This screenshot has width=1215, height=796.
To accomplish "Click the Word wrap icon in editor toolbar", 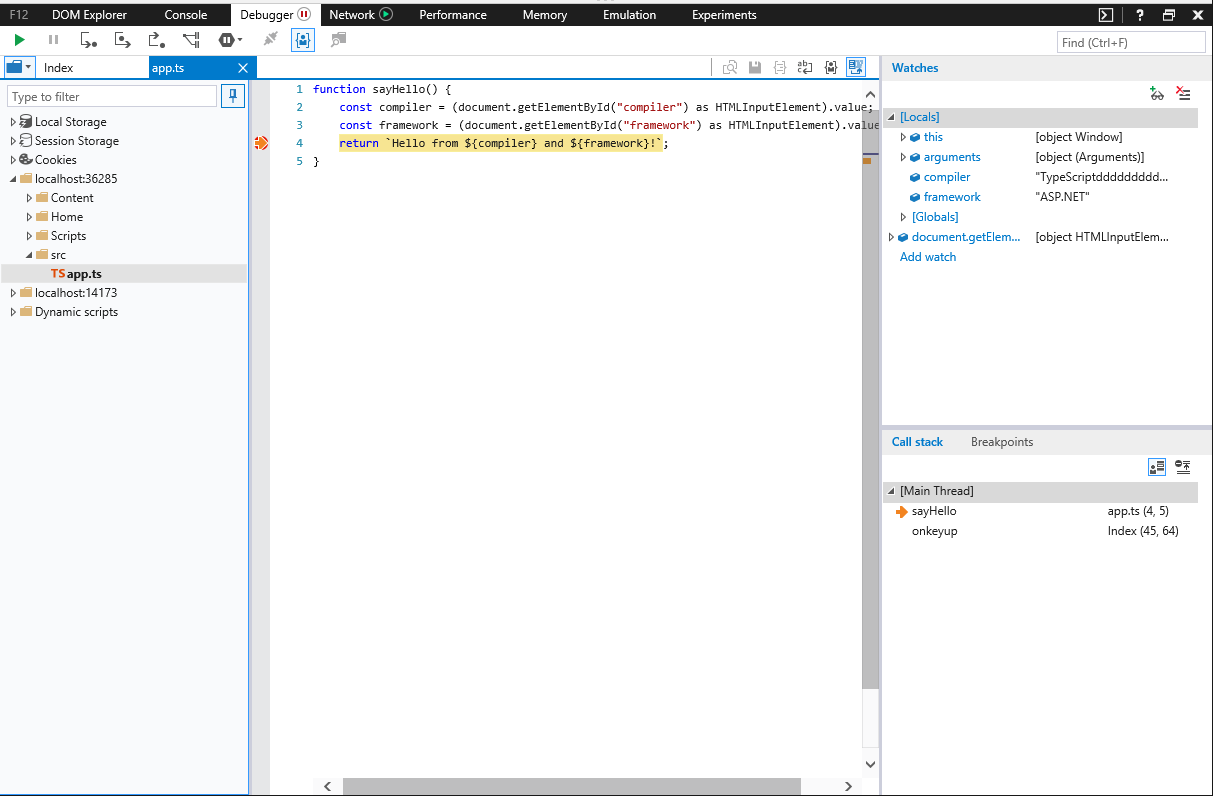I will (805, 68).
